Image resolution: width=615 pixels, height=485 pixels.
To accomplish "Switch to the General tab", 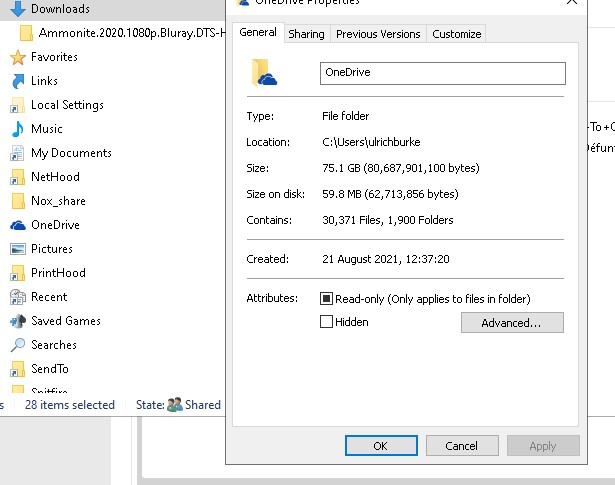I will point(258,33).
